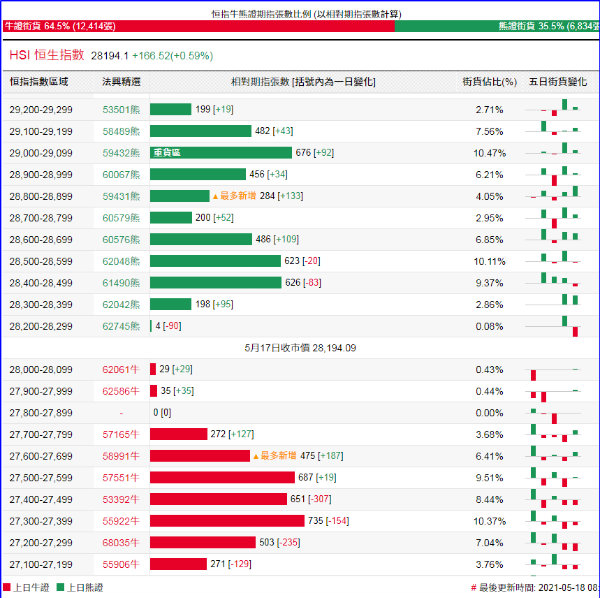600x598 pixels.
Task: Click the 10.37% street share value
Action: (x=489, y=521)
